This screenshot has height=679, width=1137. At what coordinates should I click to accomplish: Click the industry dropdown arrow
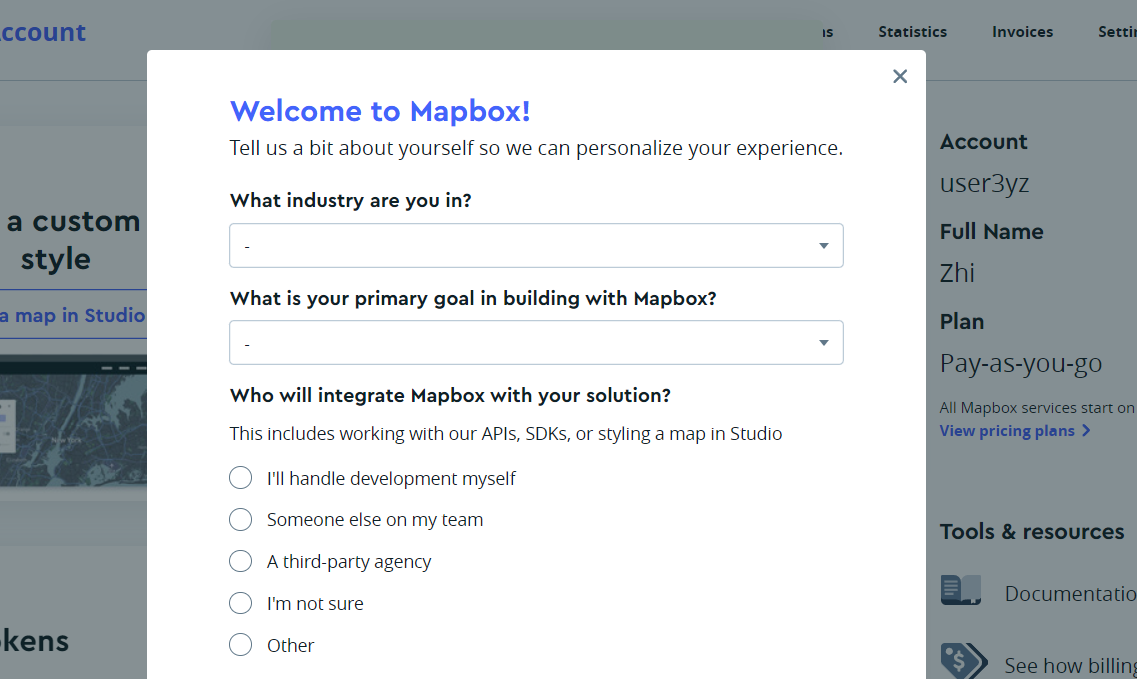pyautogui.click(x=824, y=246)
